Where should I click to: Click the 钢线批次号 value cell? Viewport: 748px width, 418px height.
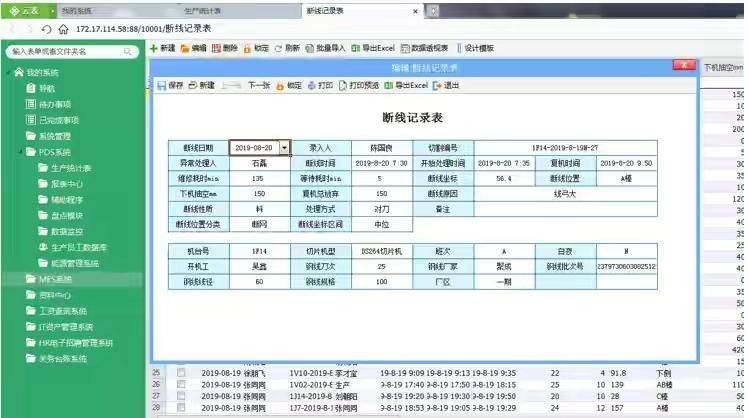tap(626, 266)
